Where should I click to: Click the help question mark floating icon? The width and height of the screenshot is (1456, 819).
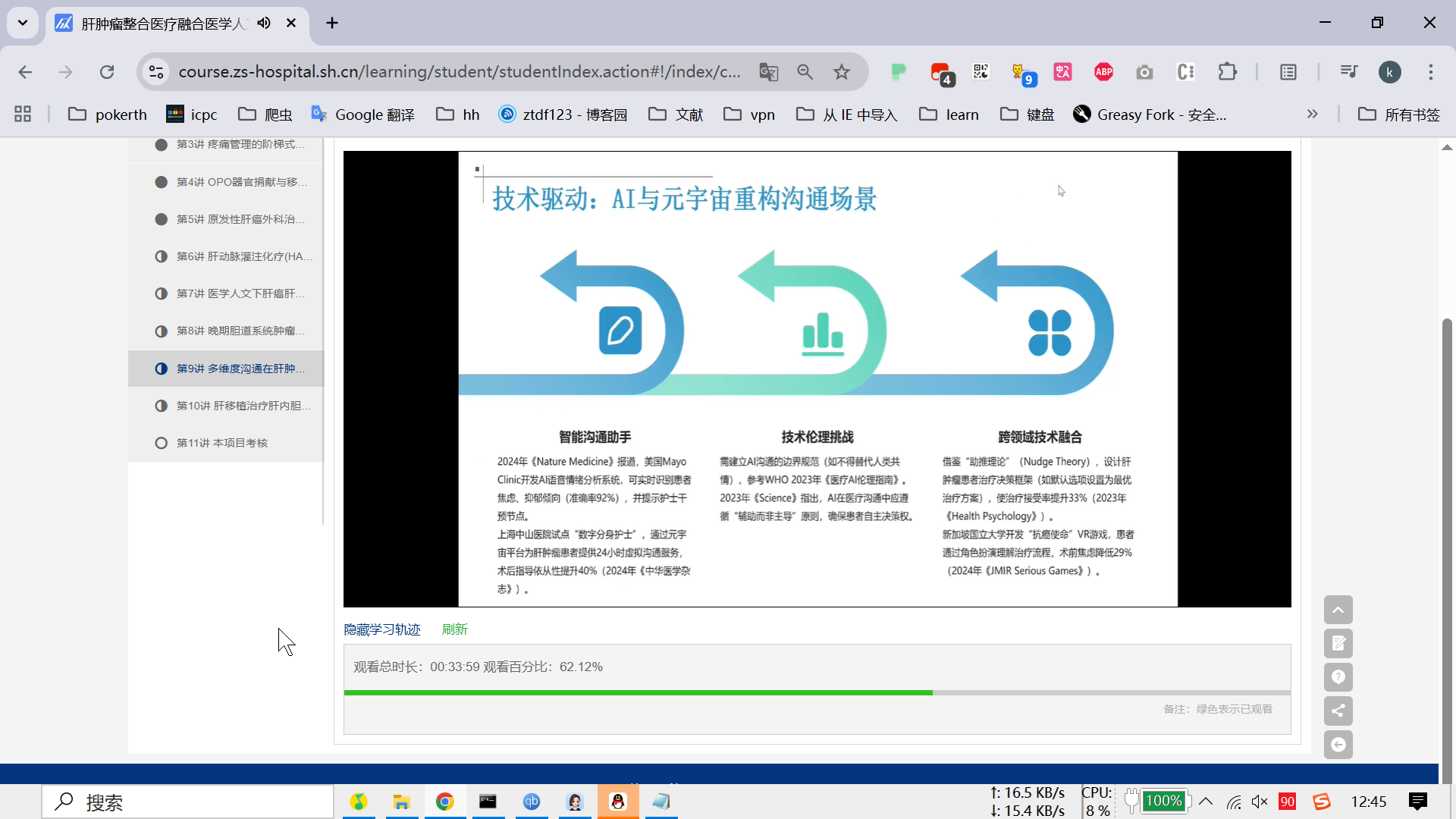coord(1338,677)
